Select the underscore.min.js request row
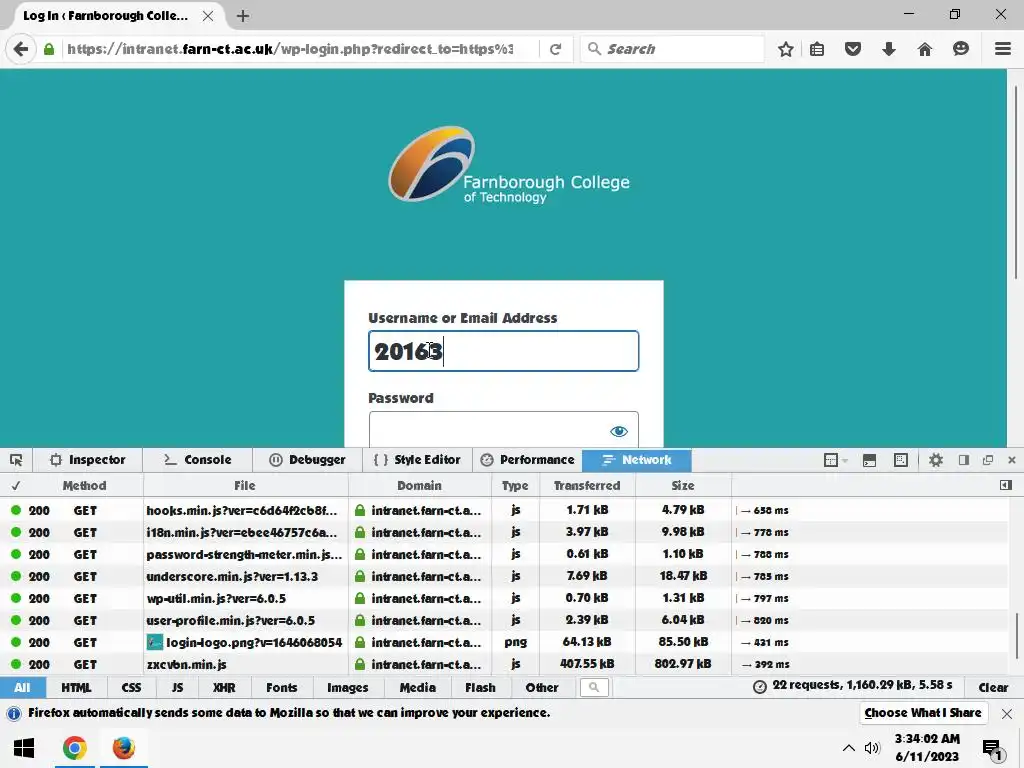 pyautogui.click(x=504, y=576)
